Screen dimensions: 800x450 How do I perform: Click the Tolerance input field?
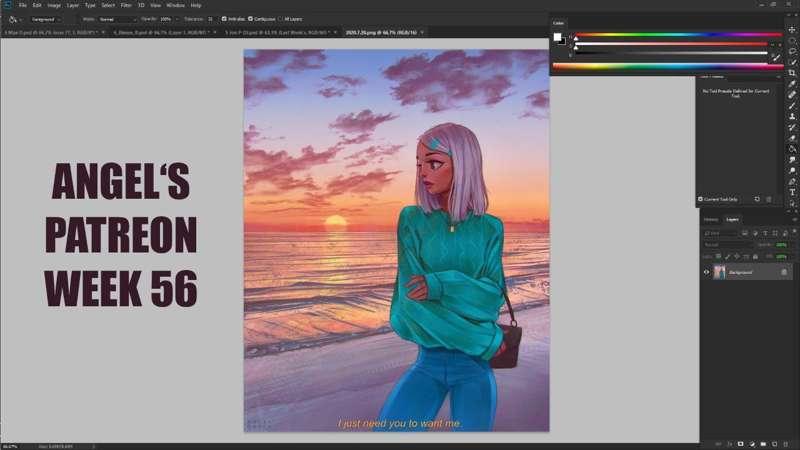[210, 19]
